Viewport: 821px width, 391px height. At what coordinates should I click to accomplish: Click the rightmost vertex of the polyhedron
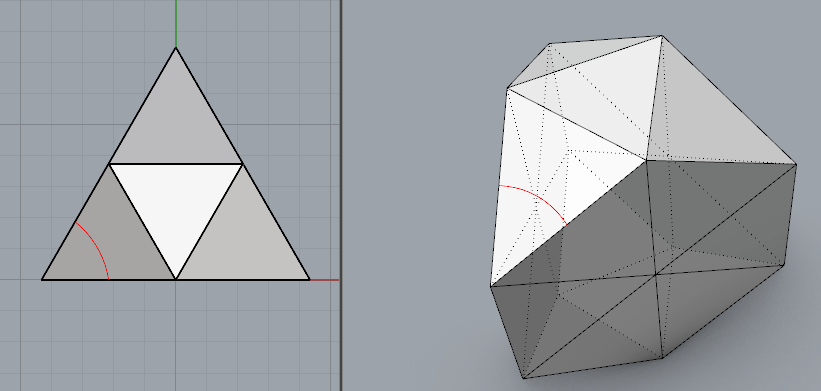click(796, 165)
